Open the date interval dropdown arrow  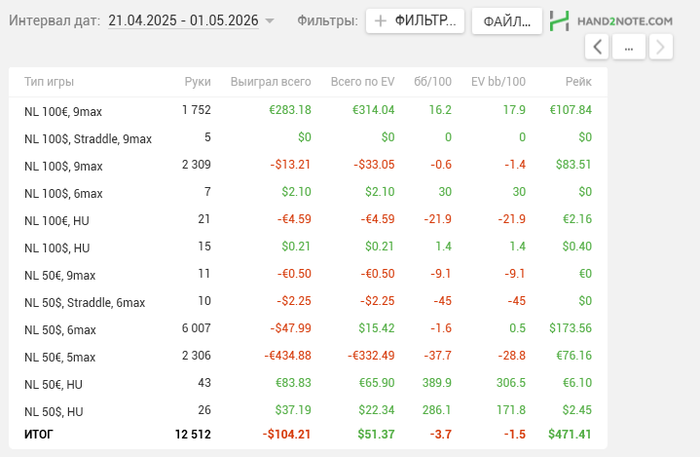click(270, 21)
